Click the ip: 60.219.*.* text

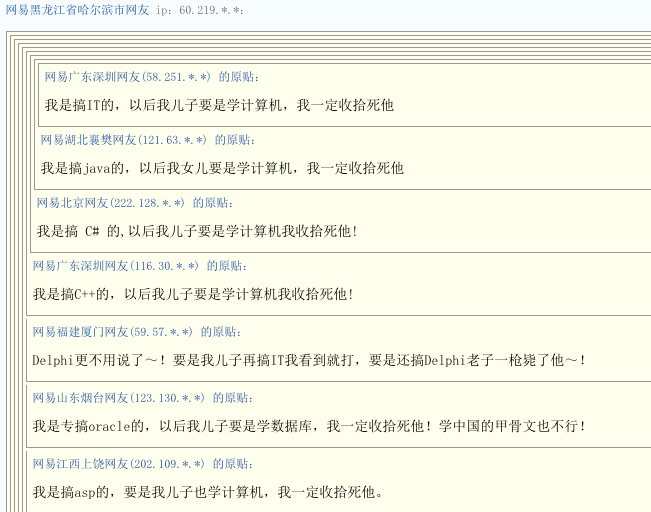coord(200,10)
